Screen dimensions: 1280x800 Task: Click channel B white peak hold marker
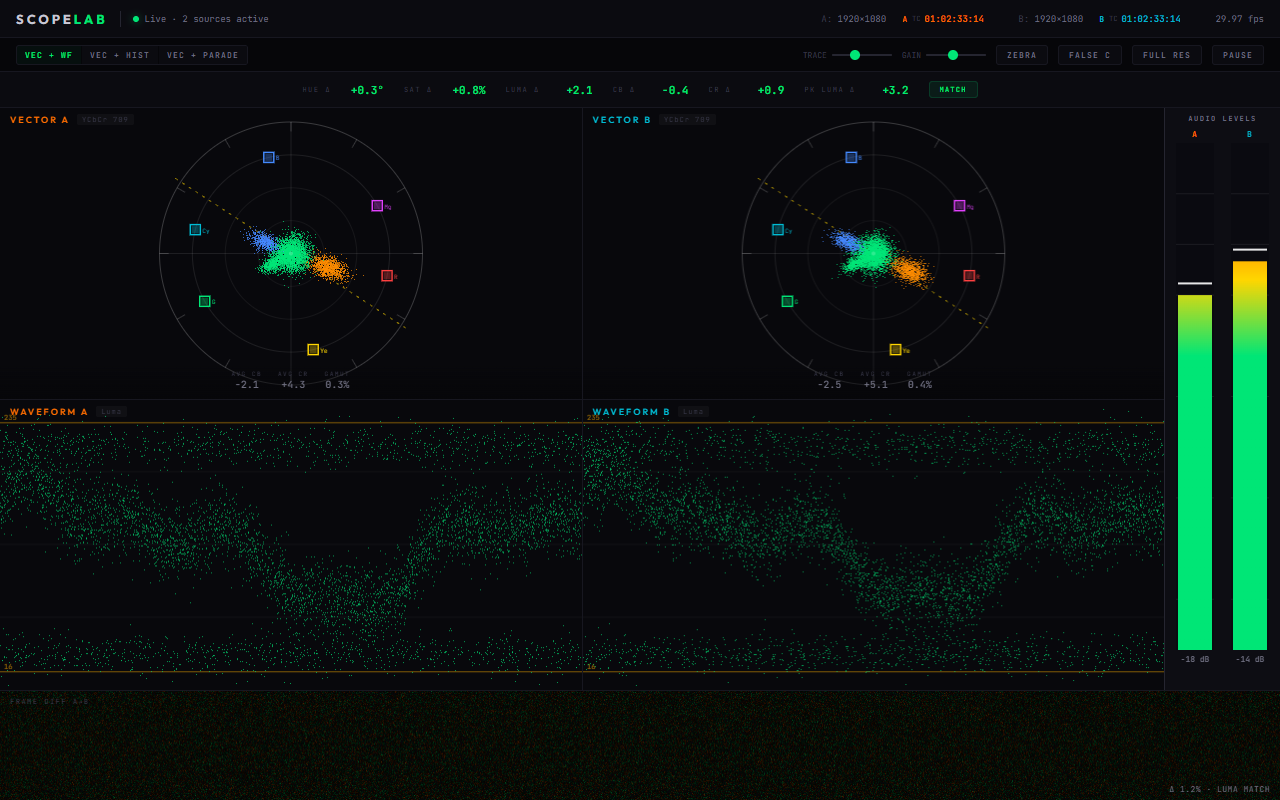[x=1250, y=249]
